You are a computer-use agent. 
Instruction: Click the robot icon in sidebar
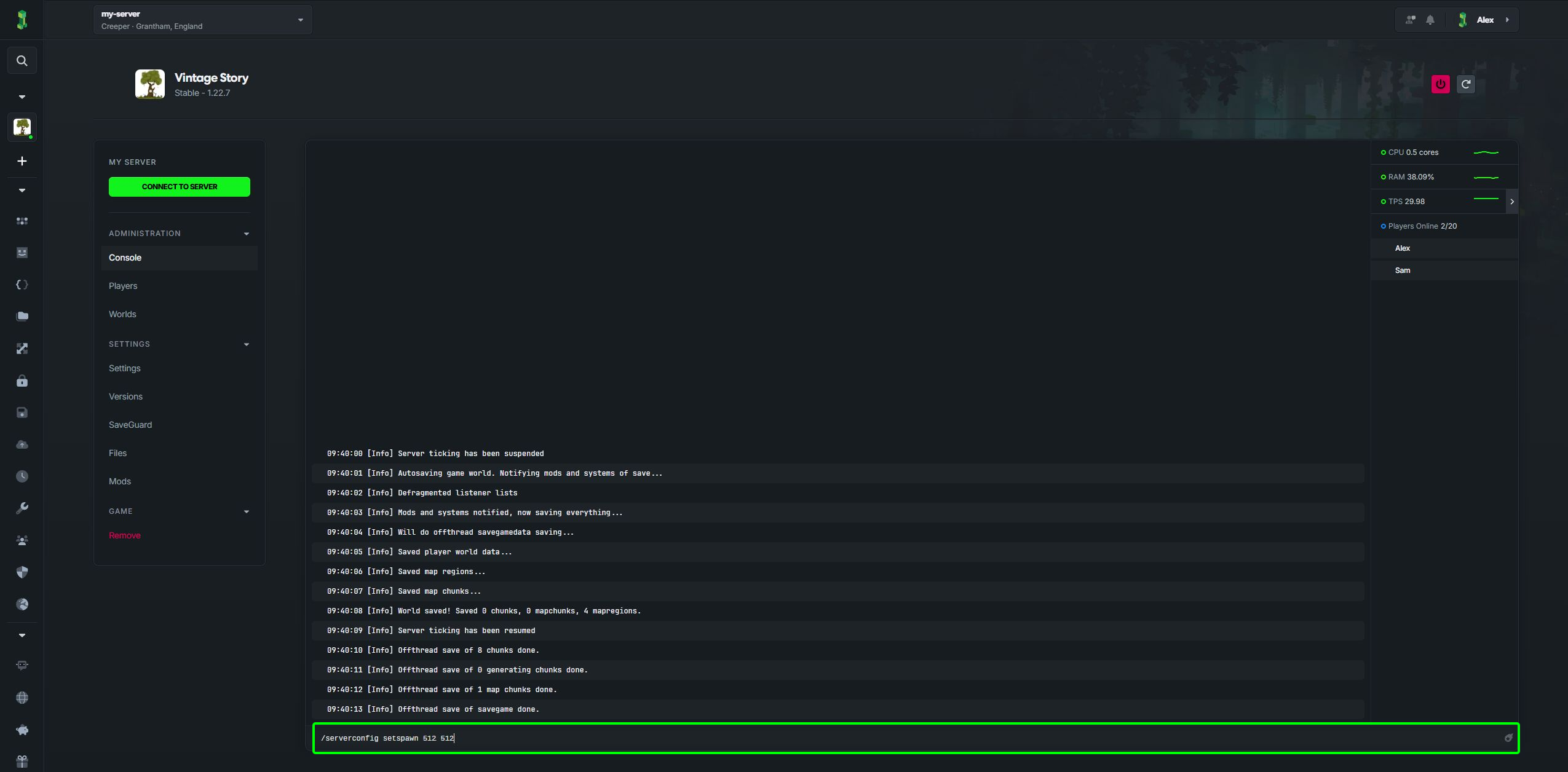point(22,666)
